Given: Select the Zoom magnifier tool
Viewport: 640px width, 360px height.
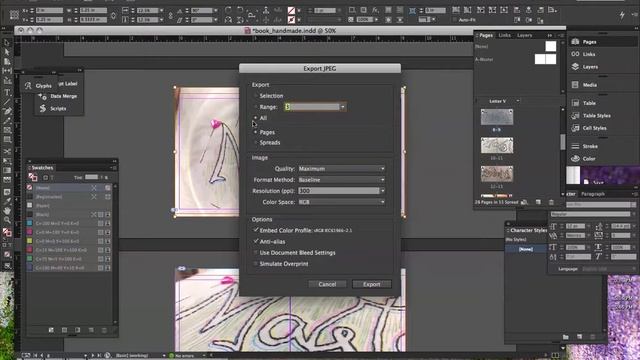Looking at the screenshot, I should [7, 220].
